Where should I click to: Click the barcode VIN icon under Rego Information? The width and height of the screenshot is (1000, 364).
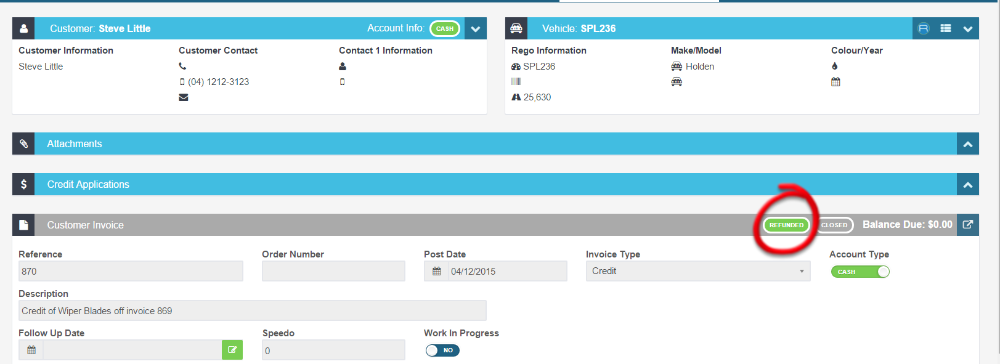pyautogui.click(x=516, y=82)
